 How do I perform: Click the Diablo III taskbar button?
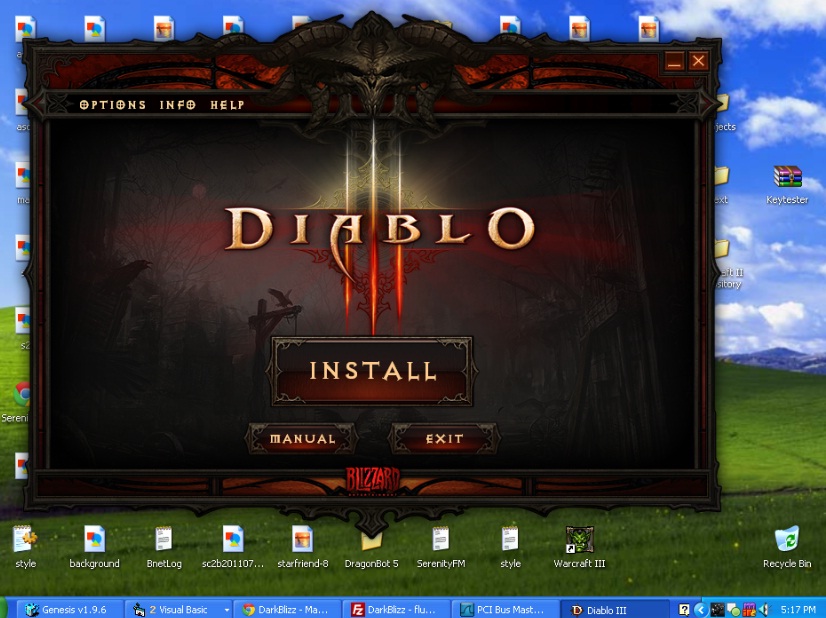click(615, 610)
